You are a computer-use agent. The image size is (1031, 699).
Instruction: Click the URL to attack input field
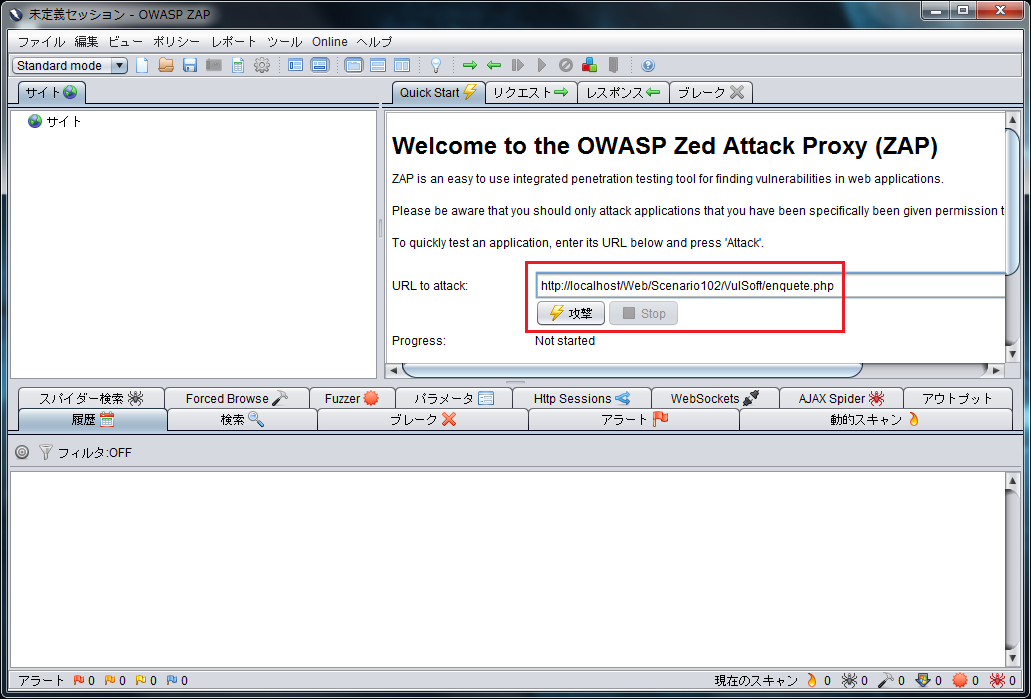770,286
